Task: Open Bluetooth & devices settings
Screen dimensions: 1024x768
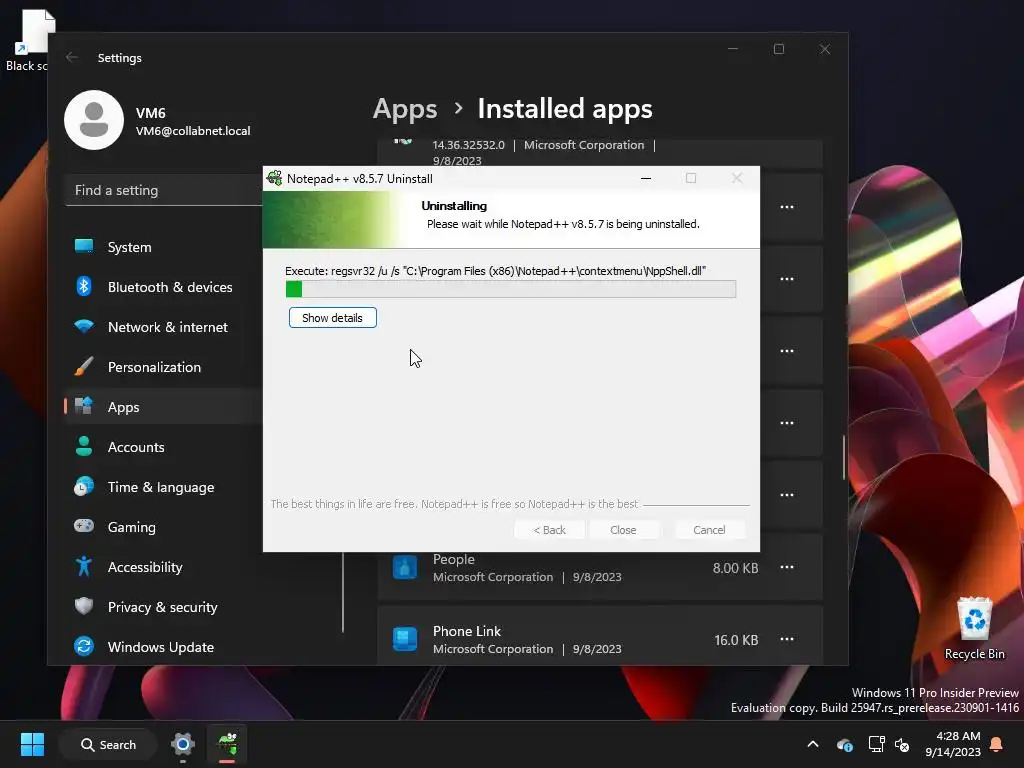Action: coord(163,287)
